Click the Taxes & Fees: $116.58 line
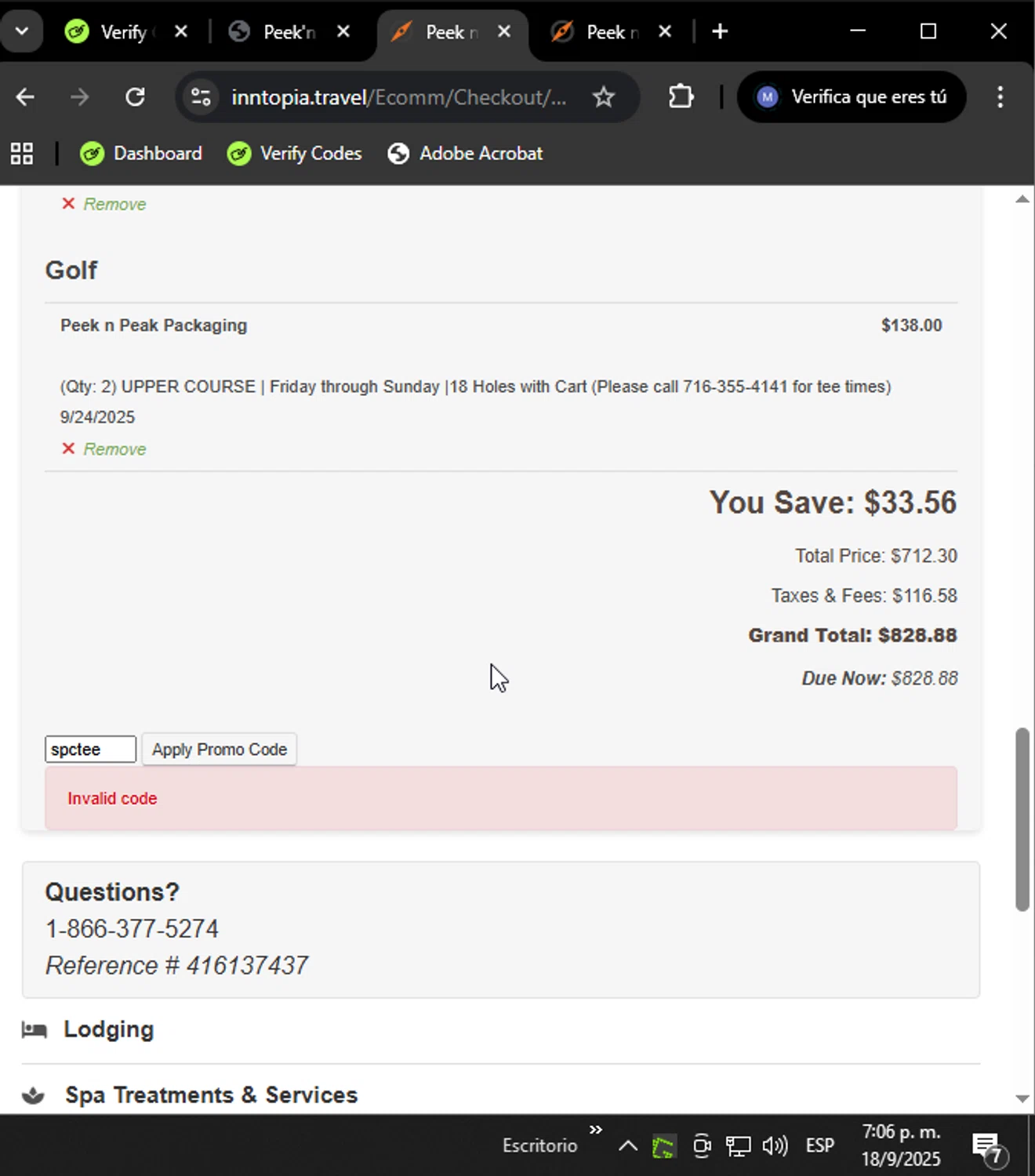Screen dimensions: 1035x1176 pos(864,596)
